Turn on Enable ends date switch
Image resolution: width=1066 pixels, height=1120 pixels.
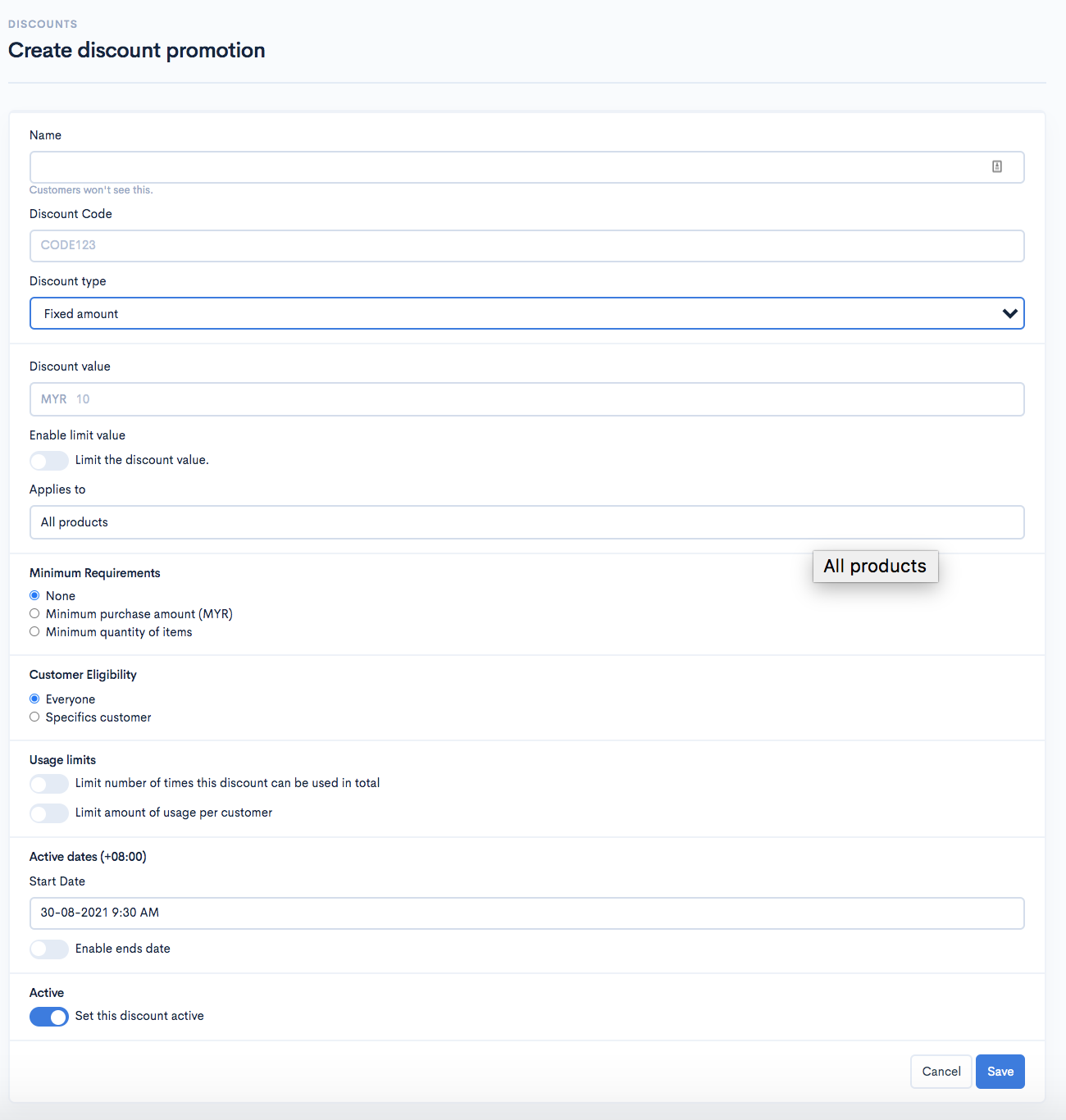coord(48,949)
